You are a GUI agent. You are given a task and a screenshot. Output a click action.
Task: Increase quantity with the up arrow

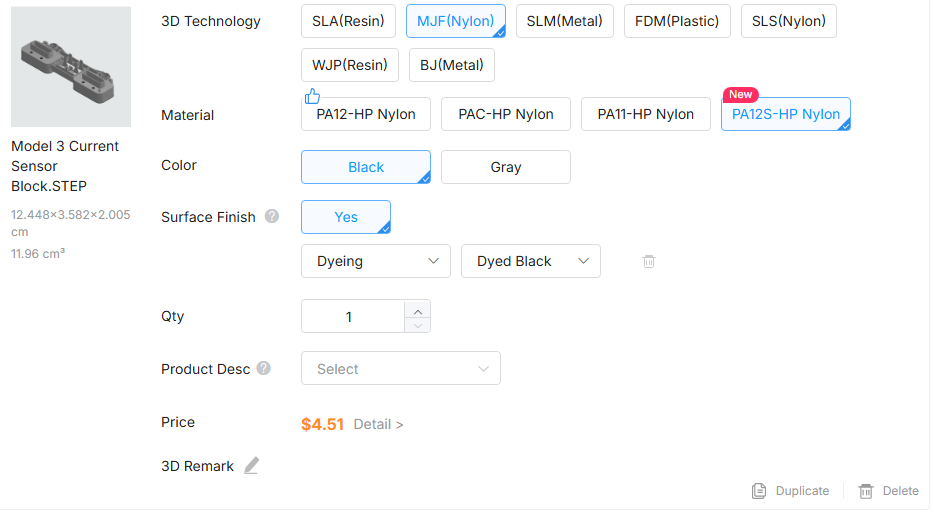(418, 308)
